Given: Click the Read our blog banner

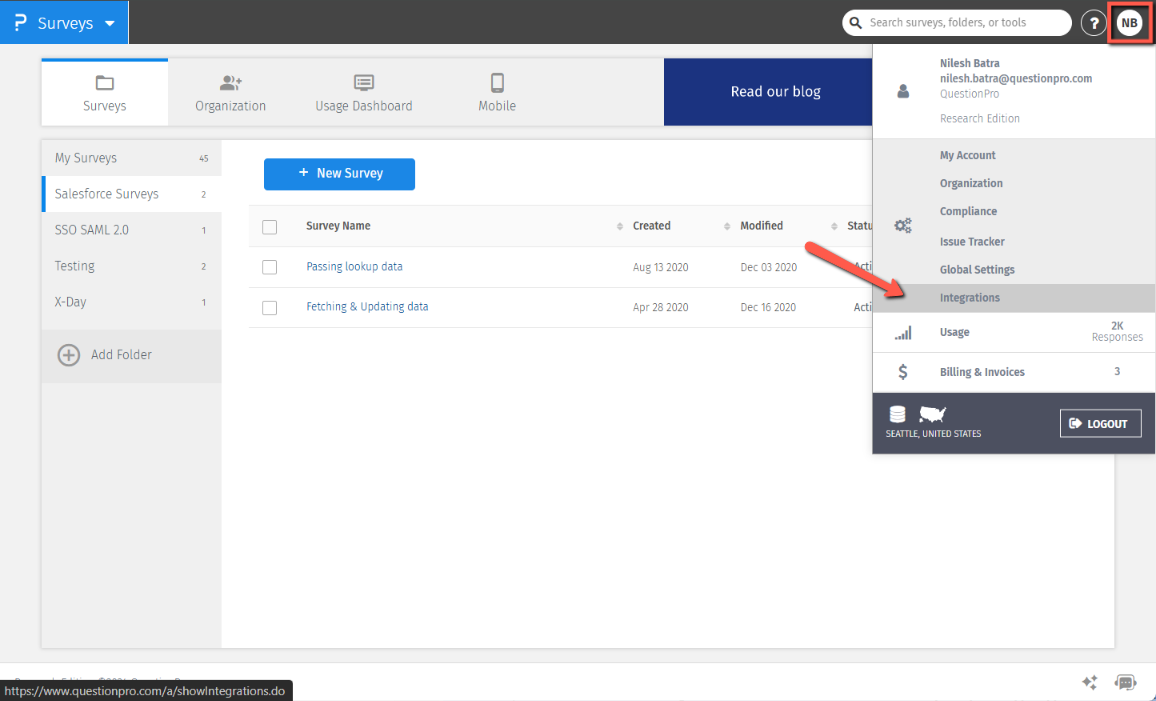Looking at the screenshot, I should coord(768,92).
